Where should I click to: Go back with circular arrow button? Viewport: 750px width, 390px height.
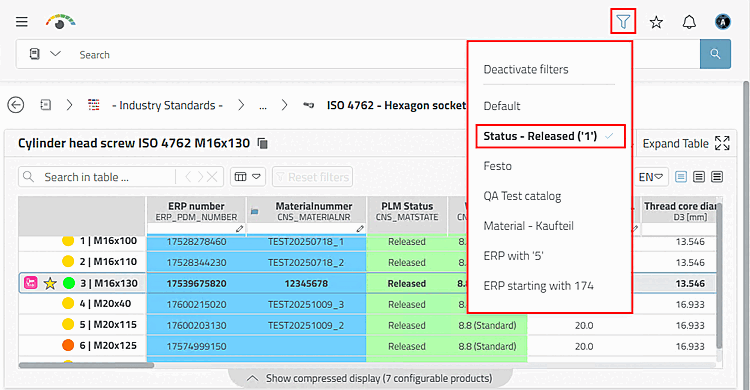click(x=16, y=105)
